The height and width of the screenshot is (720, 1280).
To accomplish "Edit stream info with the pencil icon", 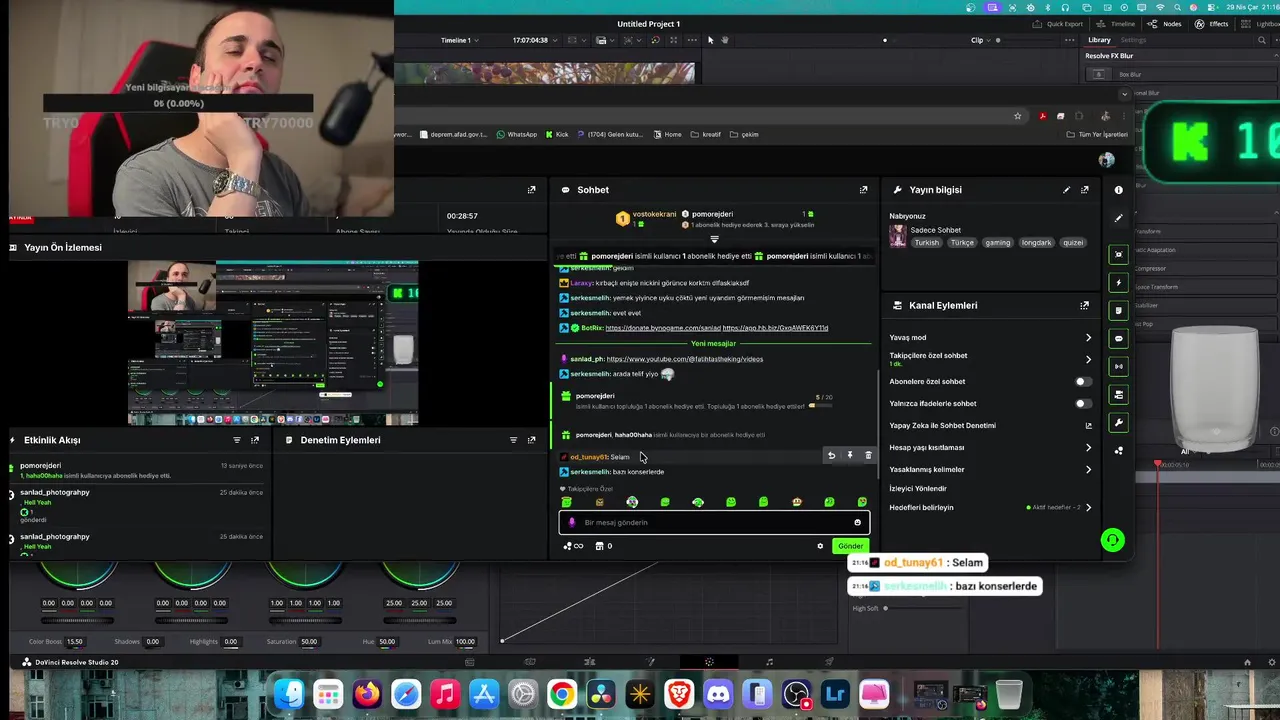I will [x=1066, y=190].
